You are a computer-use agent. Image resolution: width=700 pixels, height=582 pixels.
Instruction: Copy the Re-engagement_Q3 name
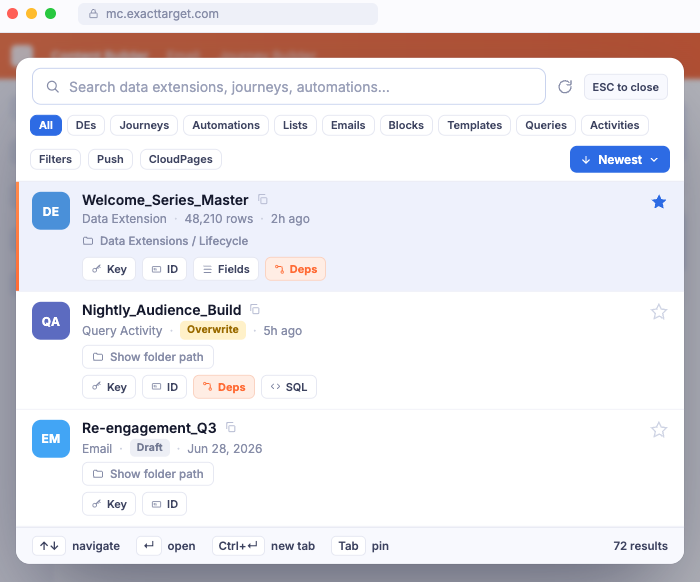click(230, 428)
